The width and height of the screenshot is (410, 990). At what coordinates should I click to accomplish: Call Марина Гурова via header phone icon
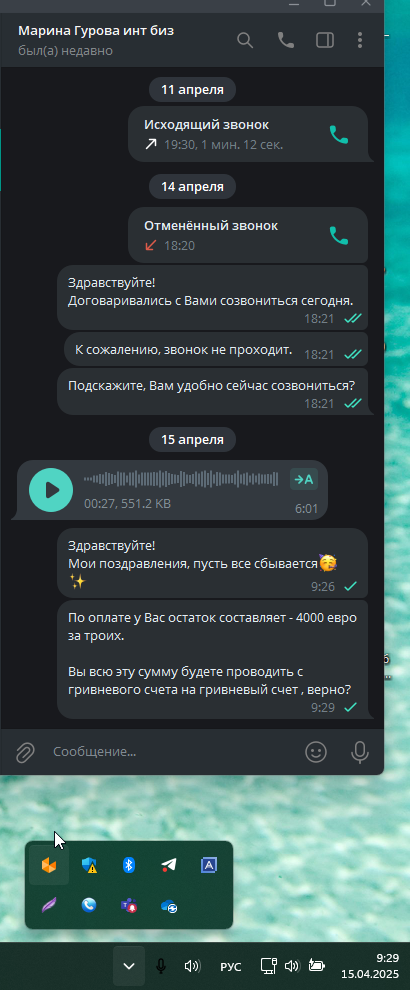click(286, 40)
